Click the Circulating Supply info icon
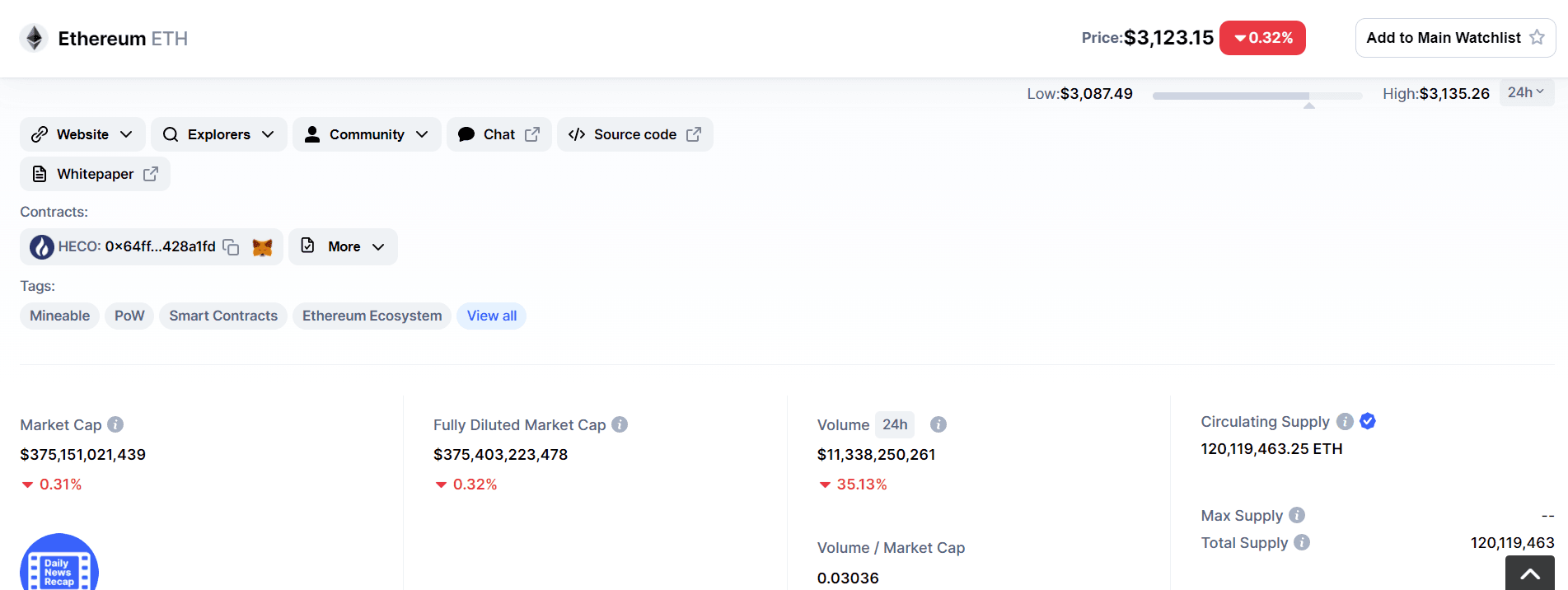 [x=1345, y=421]
